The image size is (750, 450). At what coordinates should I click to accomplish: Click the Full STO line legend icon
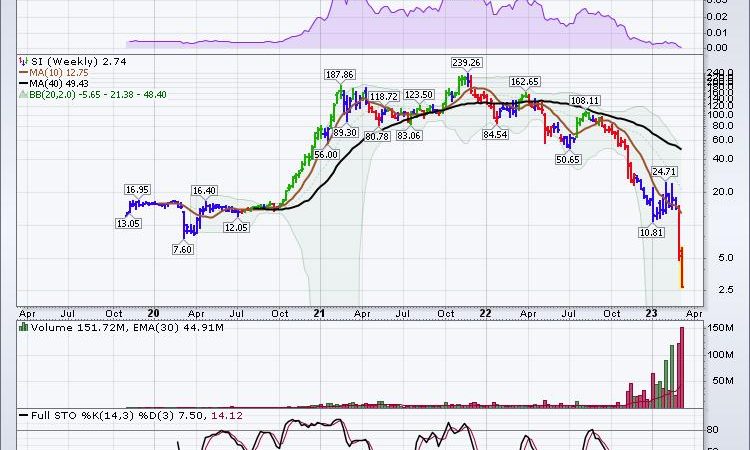click(23, 416)
